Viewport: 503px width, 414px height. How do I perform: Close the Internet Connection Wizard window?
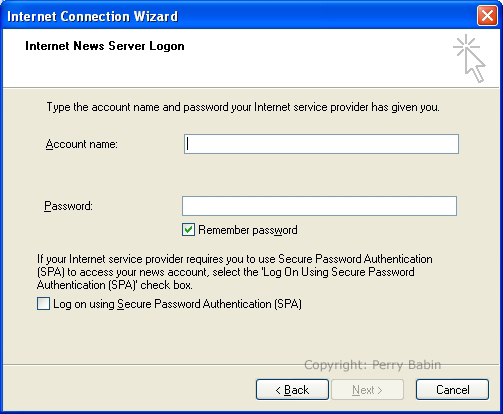pyautogui.click(x=487, y=16)
